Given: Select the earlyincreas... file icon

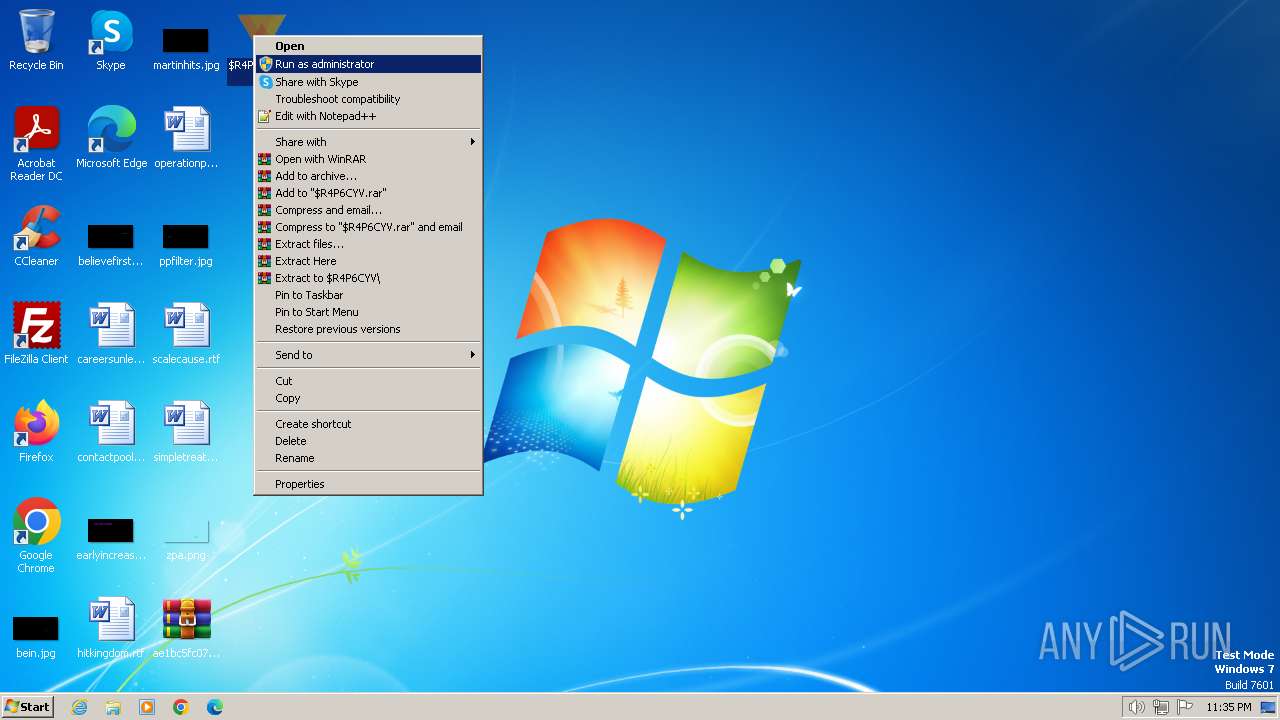Looking at the screenshot, I should (111, 538).
